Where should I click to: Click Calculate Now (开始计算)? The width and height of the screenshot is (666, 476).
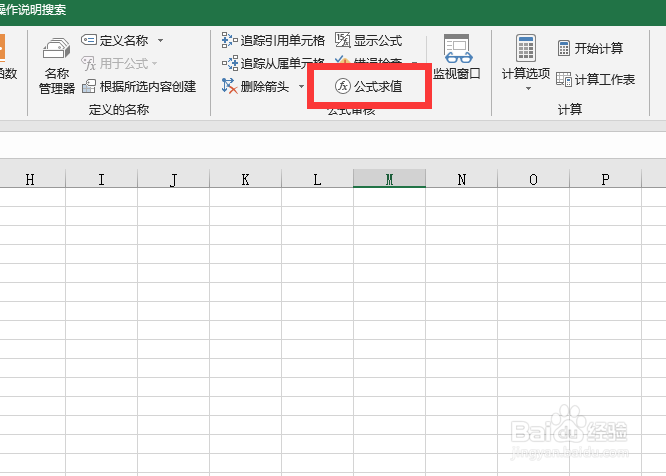click(x=590, y=48)
